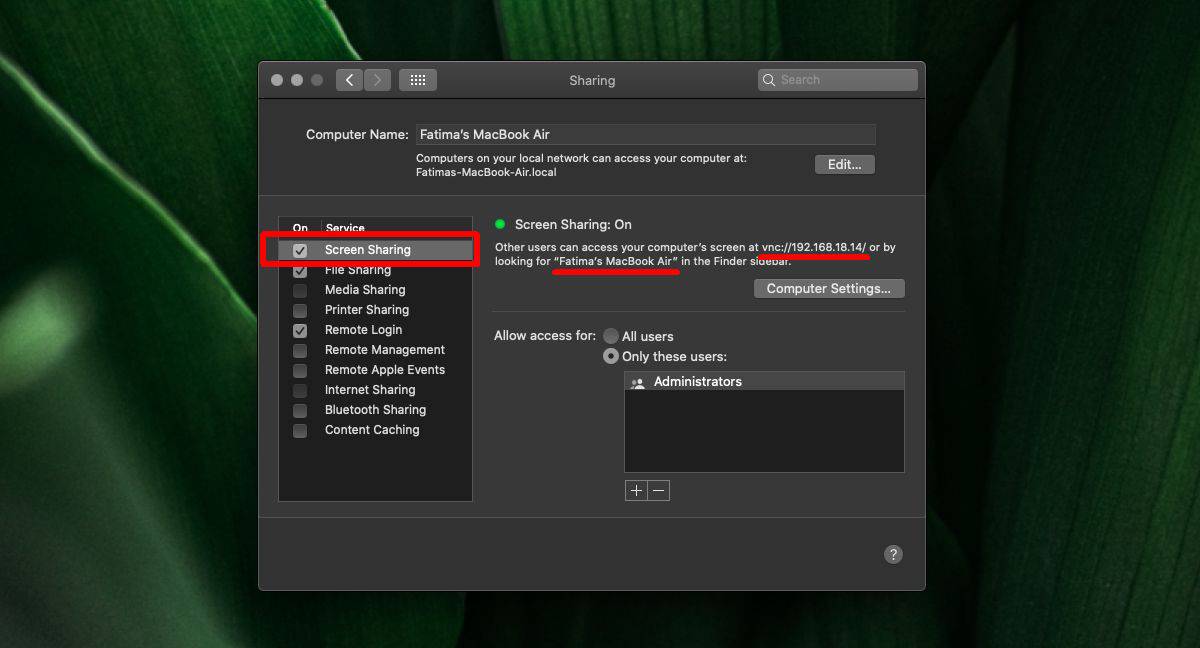Go forward with the right chevron button
Screen dimensions: 1200x648
pyautogui.click(x=377, y=80)
